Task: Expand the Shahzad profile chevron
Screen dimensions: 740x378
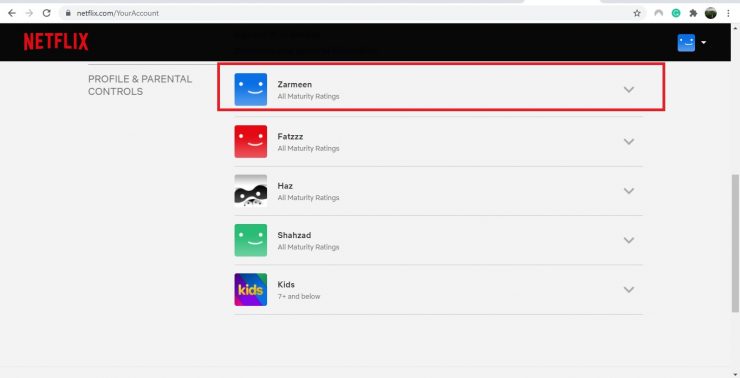Action: [x=629, y=240]
